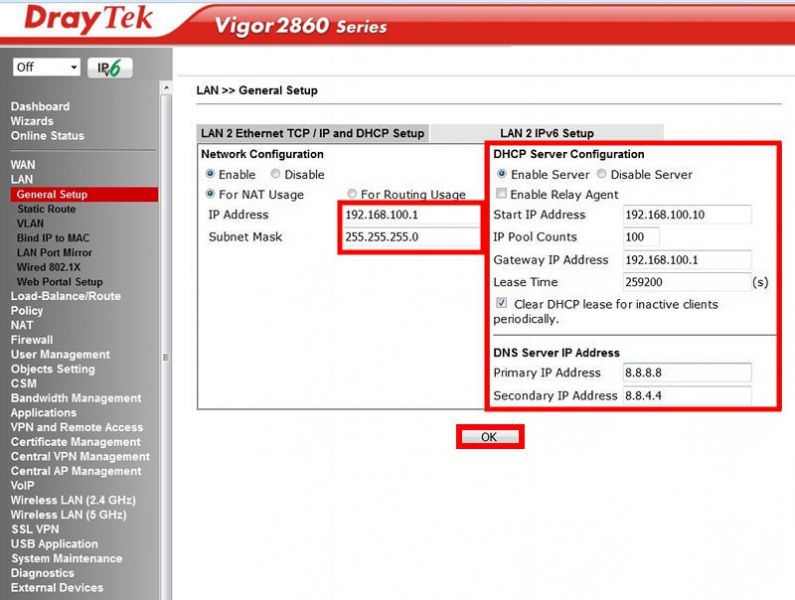Expand the Policy menu

point(27,311)
